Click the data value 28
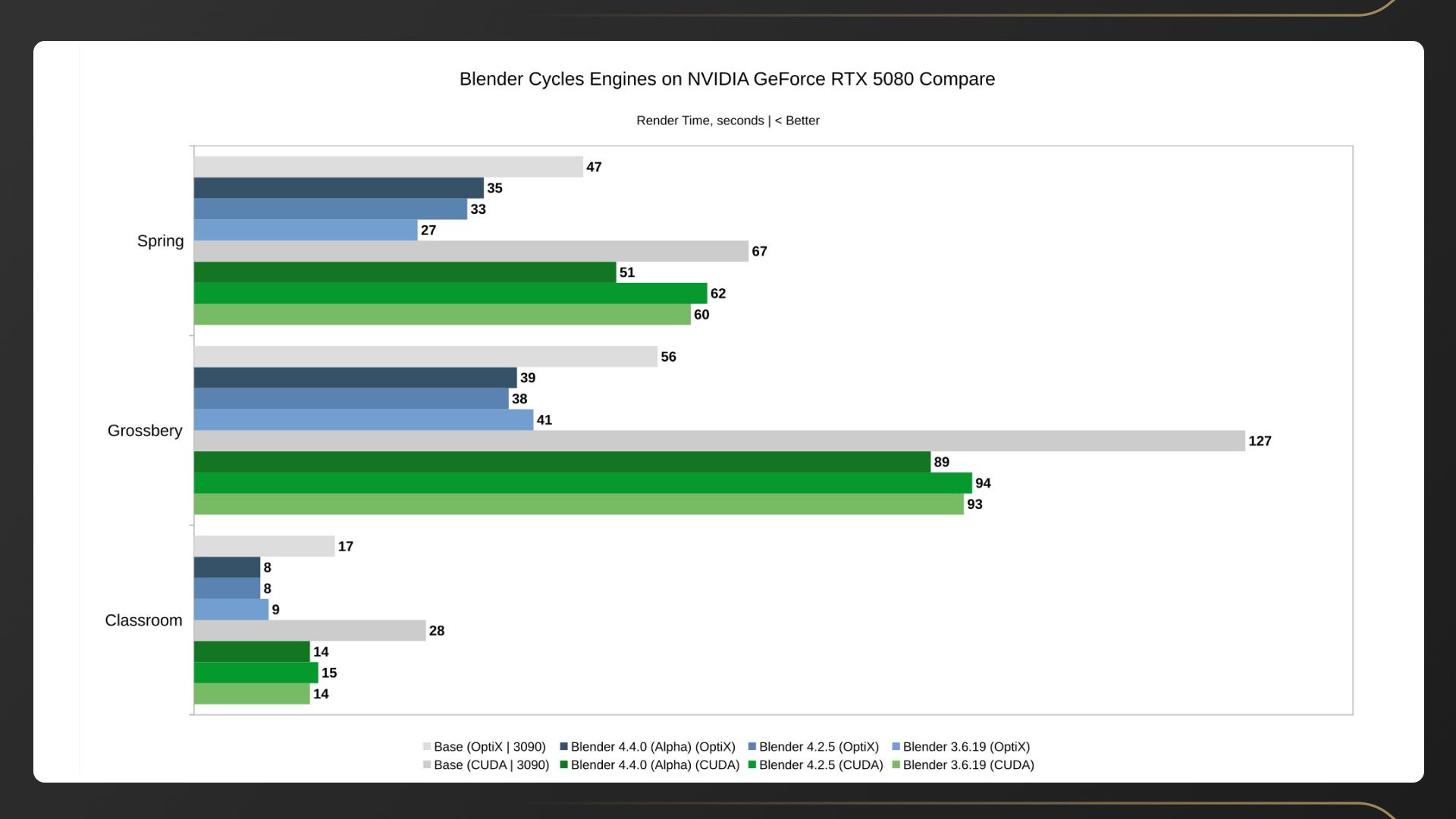Viewport: 1456px width, 819px height. click(x=437, y=631)
